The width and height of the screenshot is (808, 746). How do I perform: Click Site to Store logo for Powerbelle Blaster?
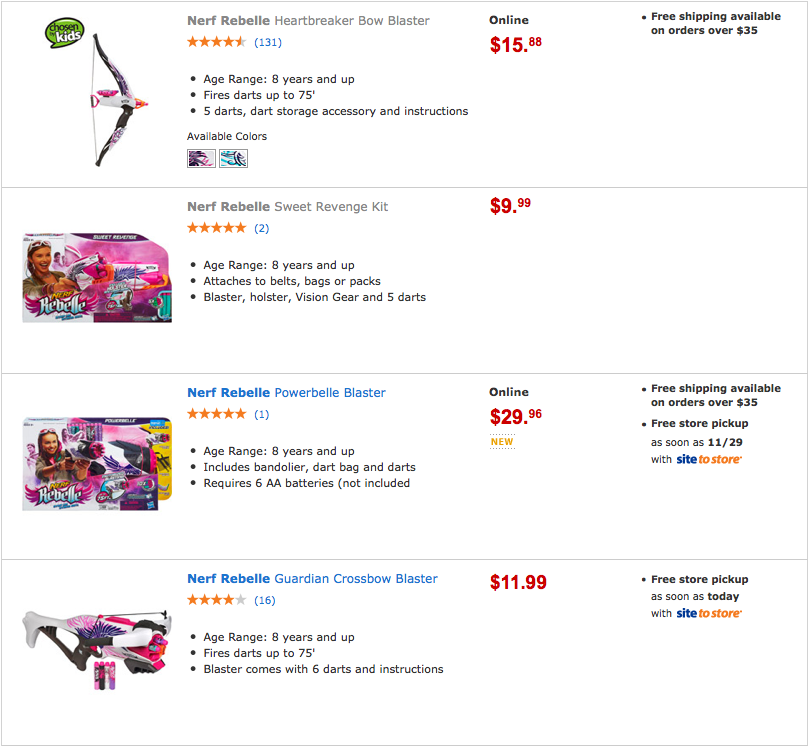point(709,460)
